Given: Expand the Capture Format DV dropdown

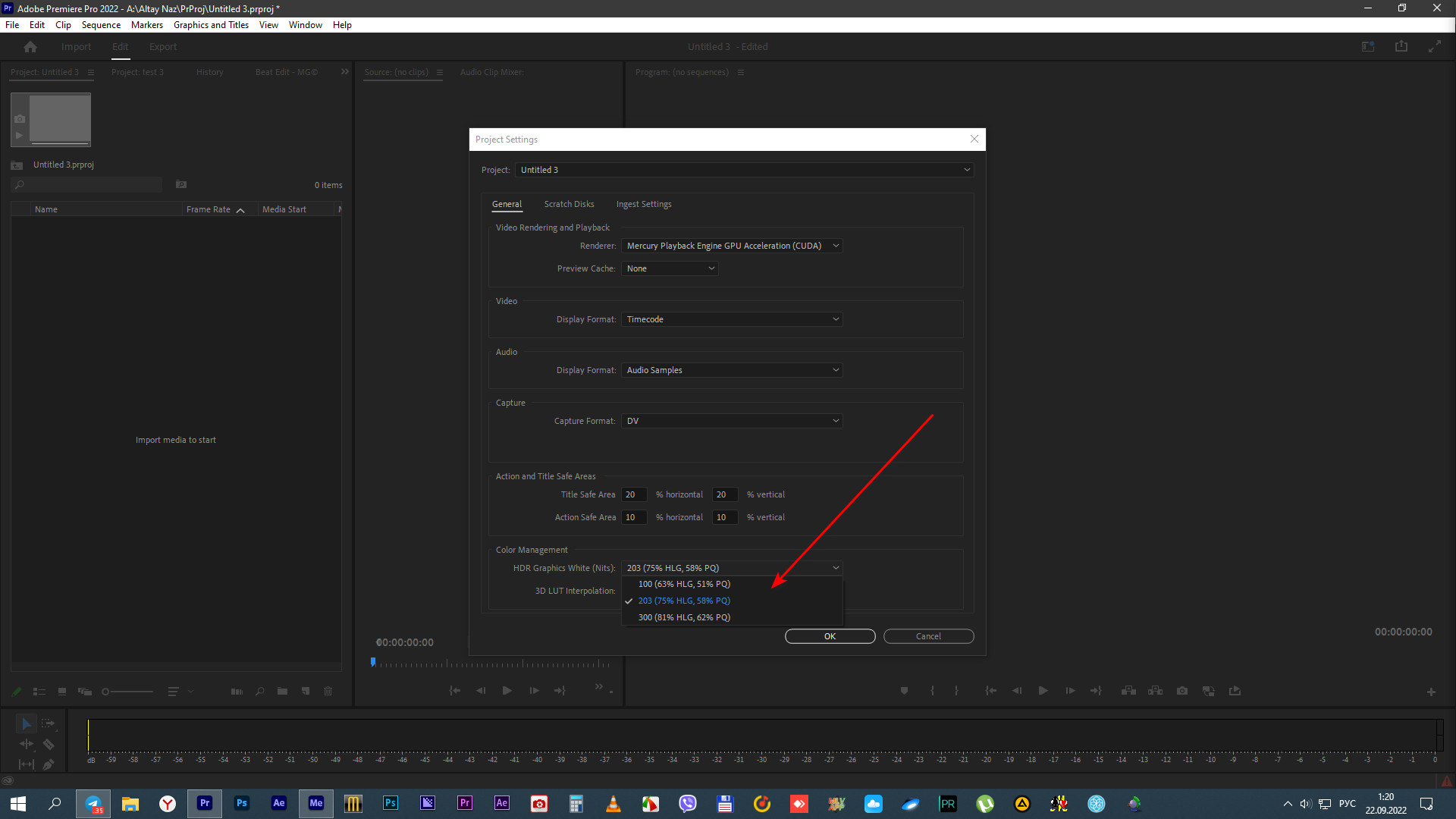Looking at the screenshot, I should 732,421.
